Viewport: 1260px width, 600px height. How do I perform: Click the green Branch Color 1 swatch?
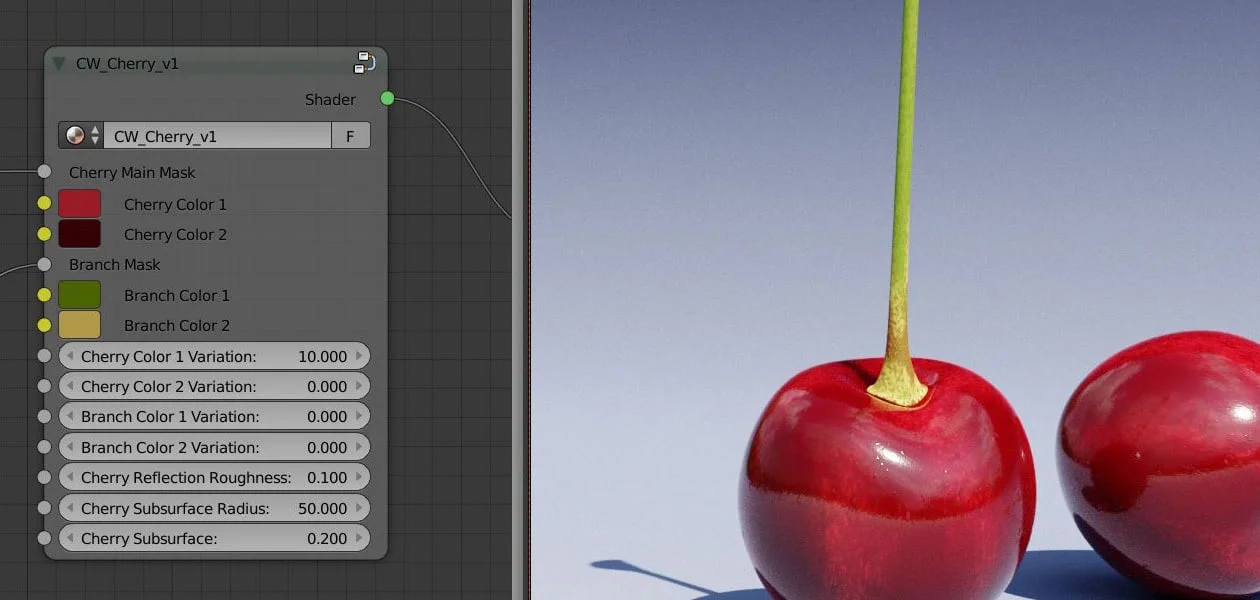[x=81, y=294]
